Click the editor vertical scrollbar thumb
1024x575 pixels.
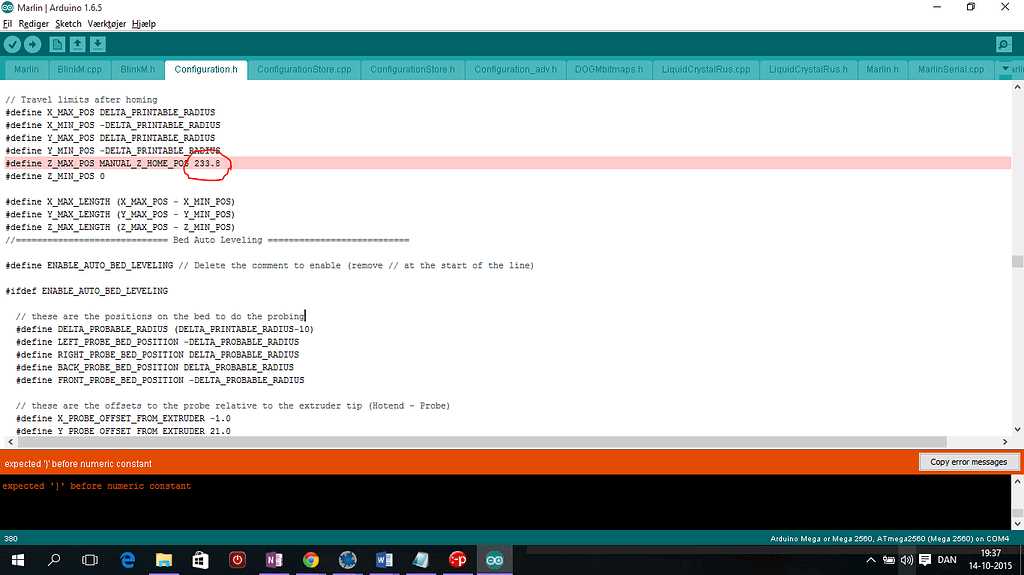click(1017, 261)
